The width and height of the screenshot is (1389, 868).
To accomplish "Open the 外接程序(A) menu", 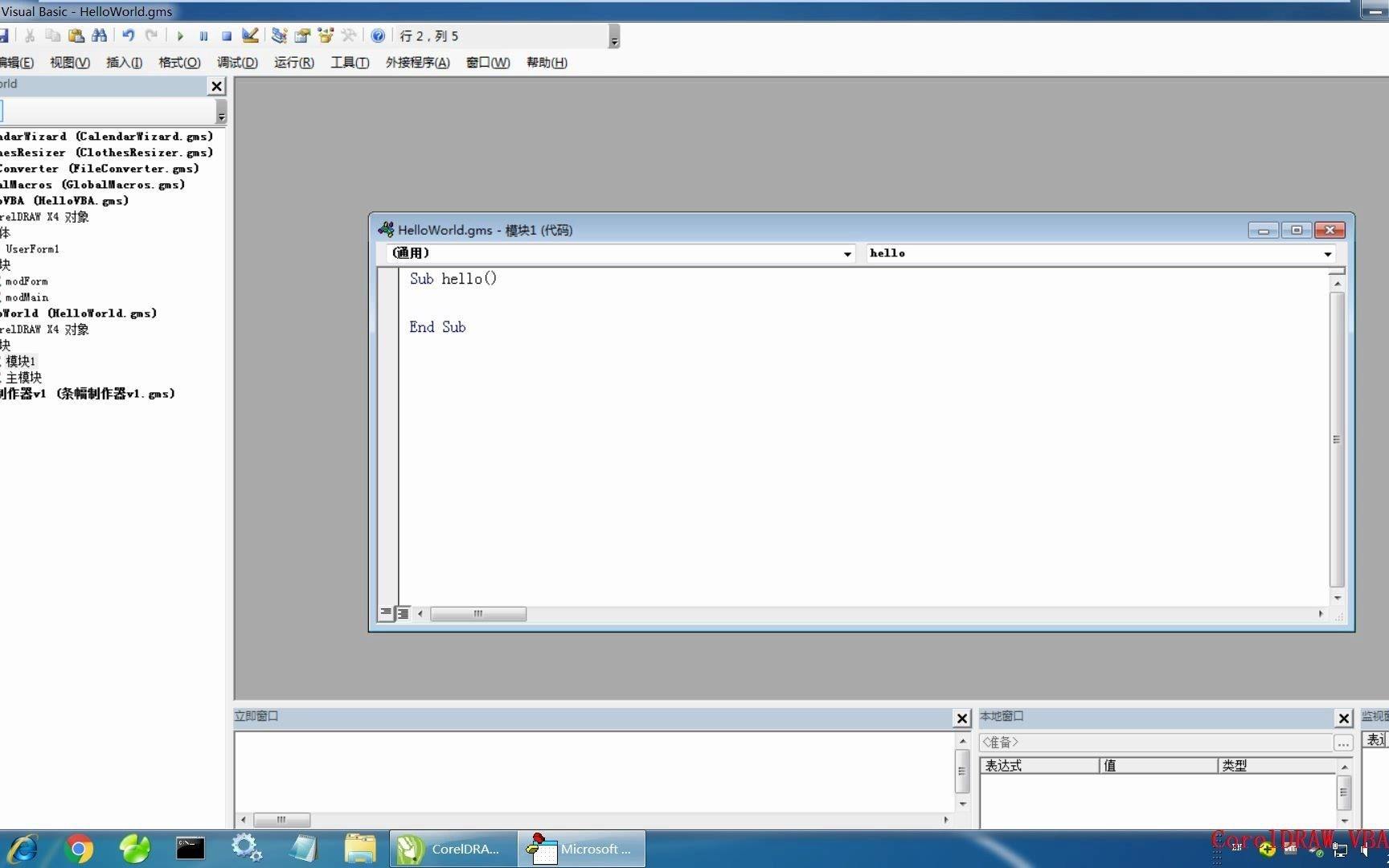I will [x=418, y=63].
